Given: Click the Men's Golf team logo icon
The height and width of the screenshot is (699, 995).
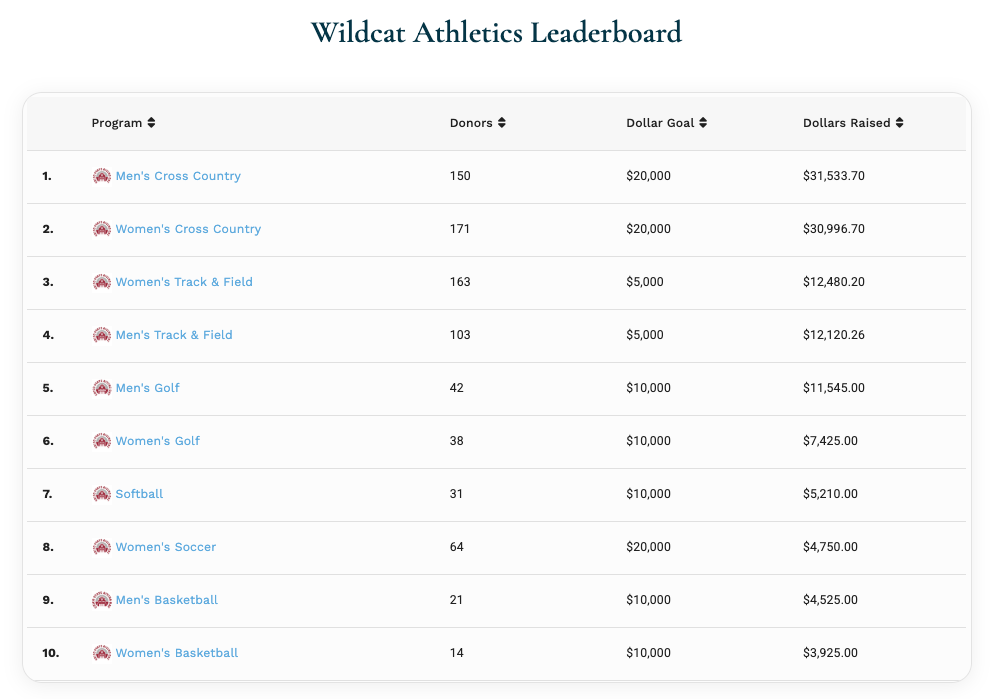Looking at the screenshot, I should pyautogui.click(x=101, y=388).
